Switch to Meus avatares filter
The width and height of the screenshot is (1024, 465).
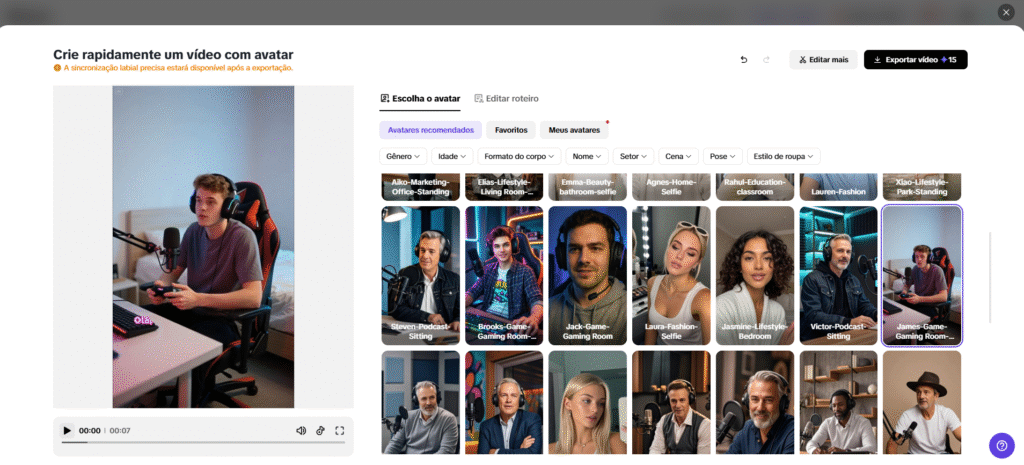574,130
